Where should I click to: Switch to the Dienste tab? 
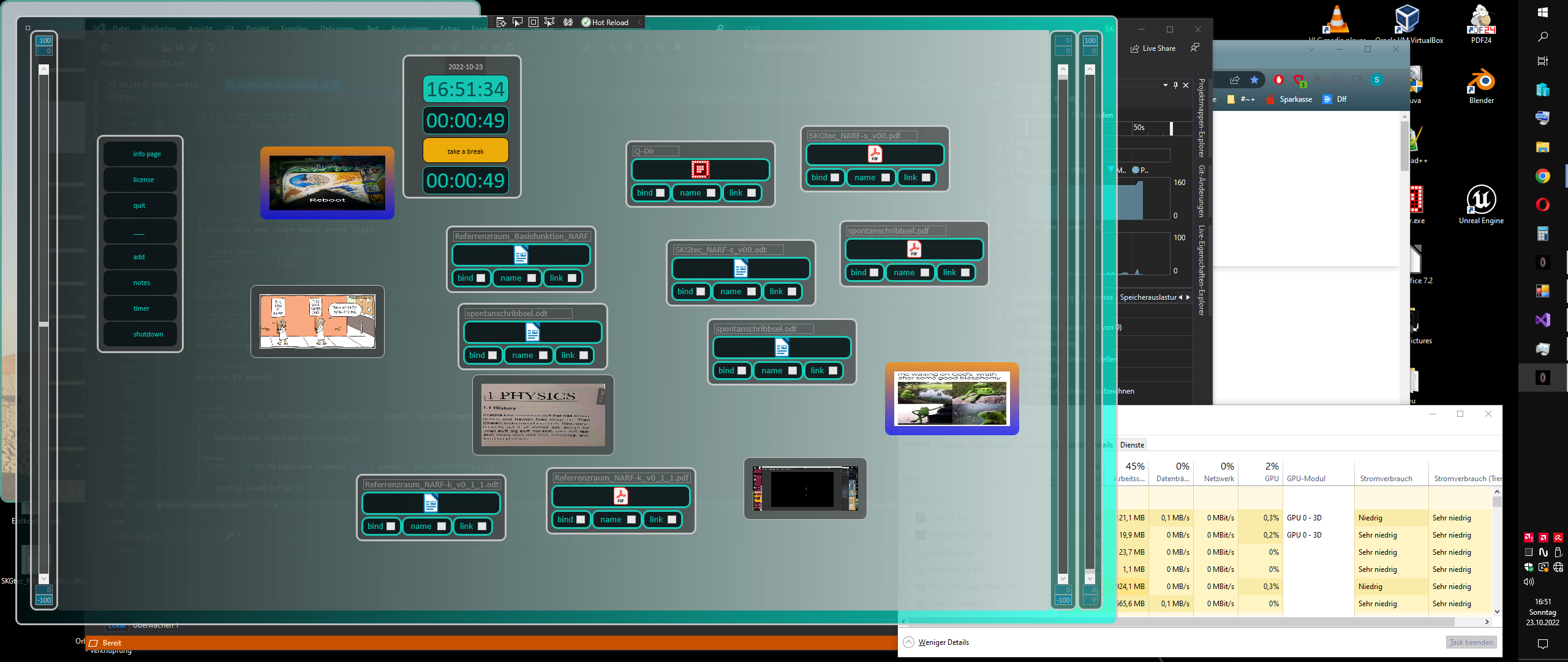(1132, 445)
